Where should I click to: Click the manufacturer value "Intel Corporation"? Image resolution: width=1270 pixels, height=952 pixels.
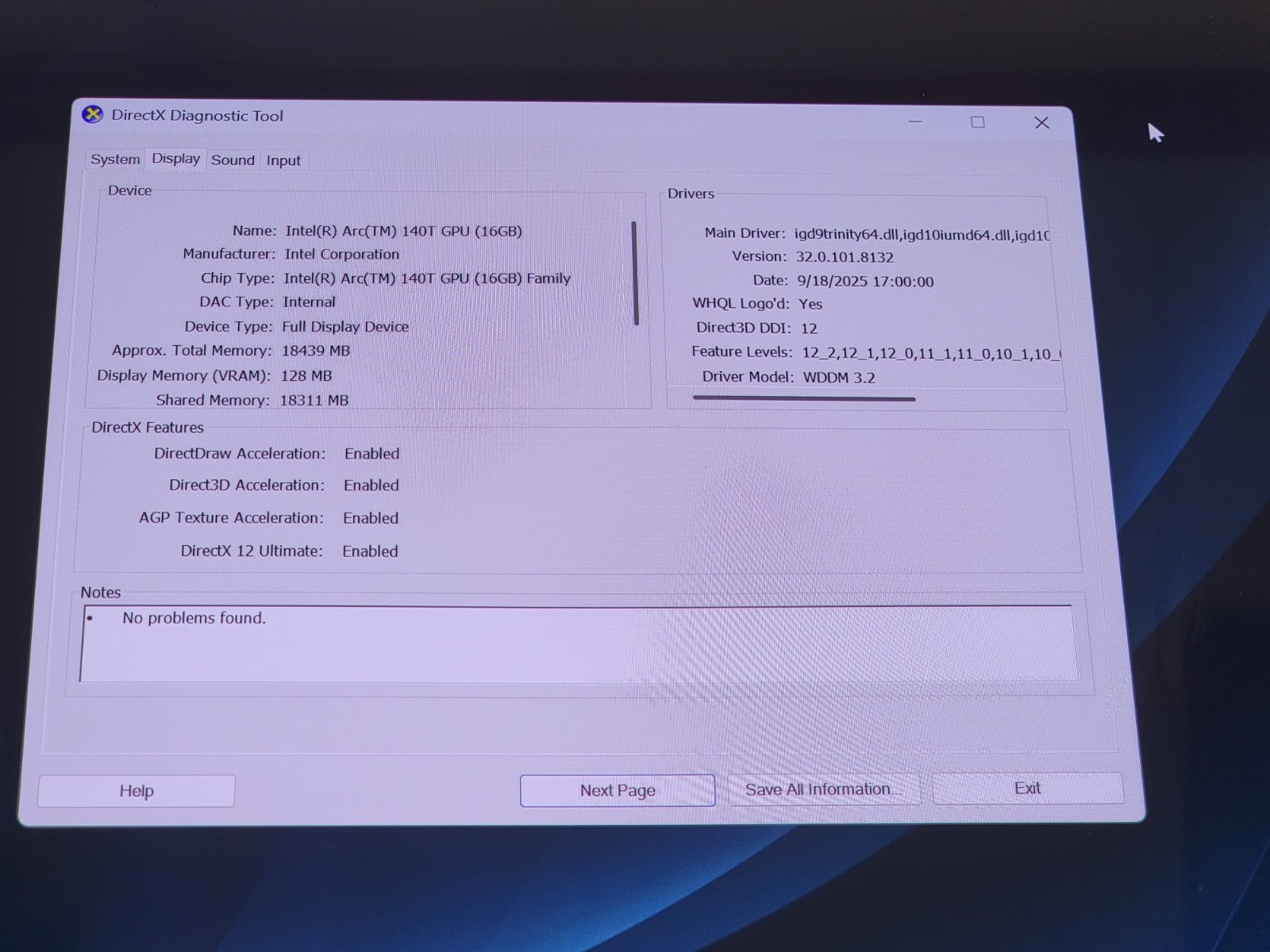point(342,254)
